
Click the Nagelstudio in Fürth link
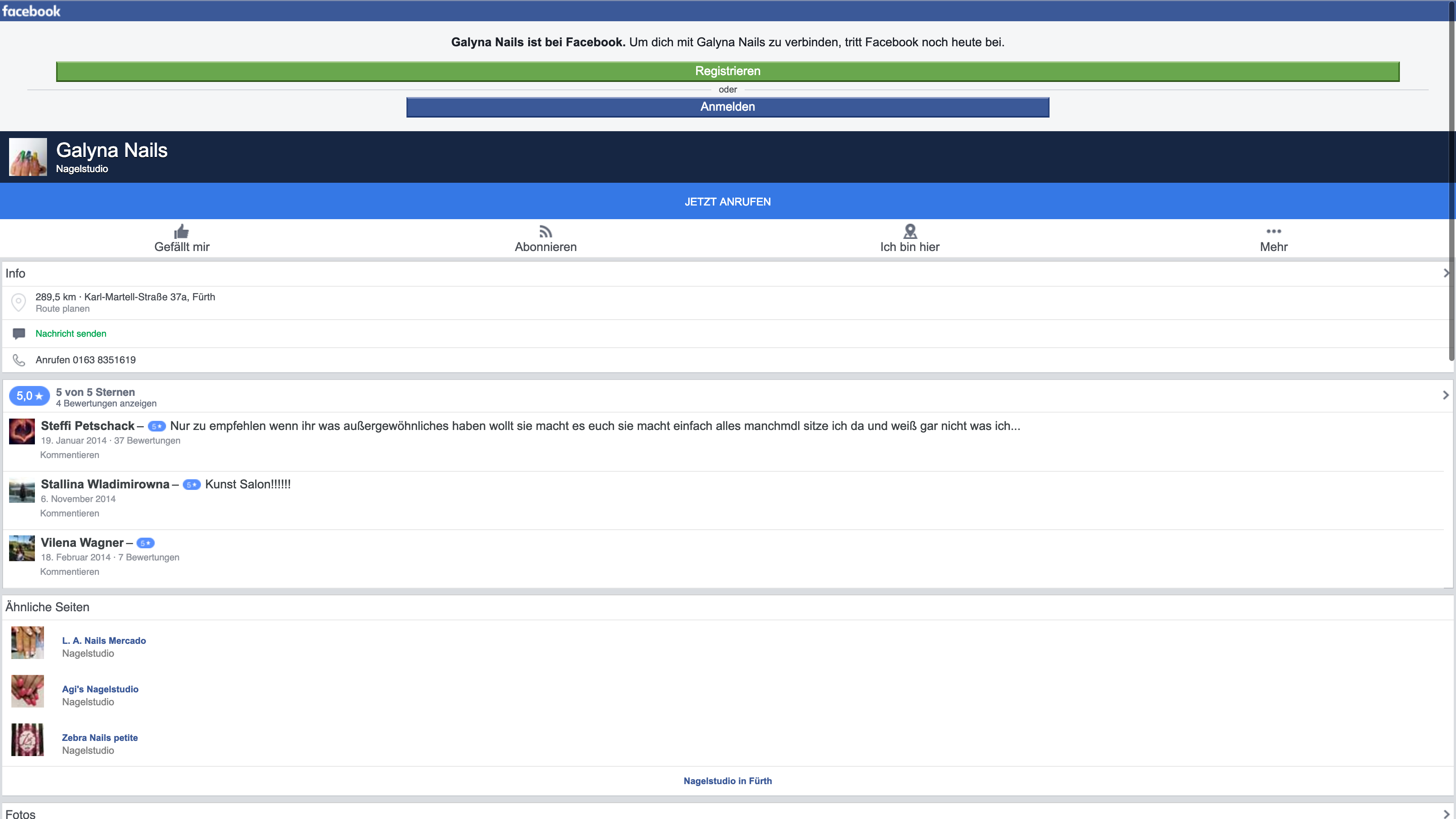(x=728, y=781)
